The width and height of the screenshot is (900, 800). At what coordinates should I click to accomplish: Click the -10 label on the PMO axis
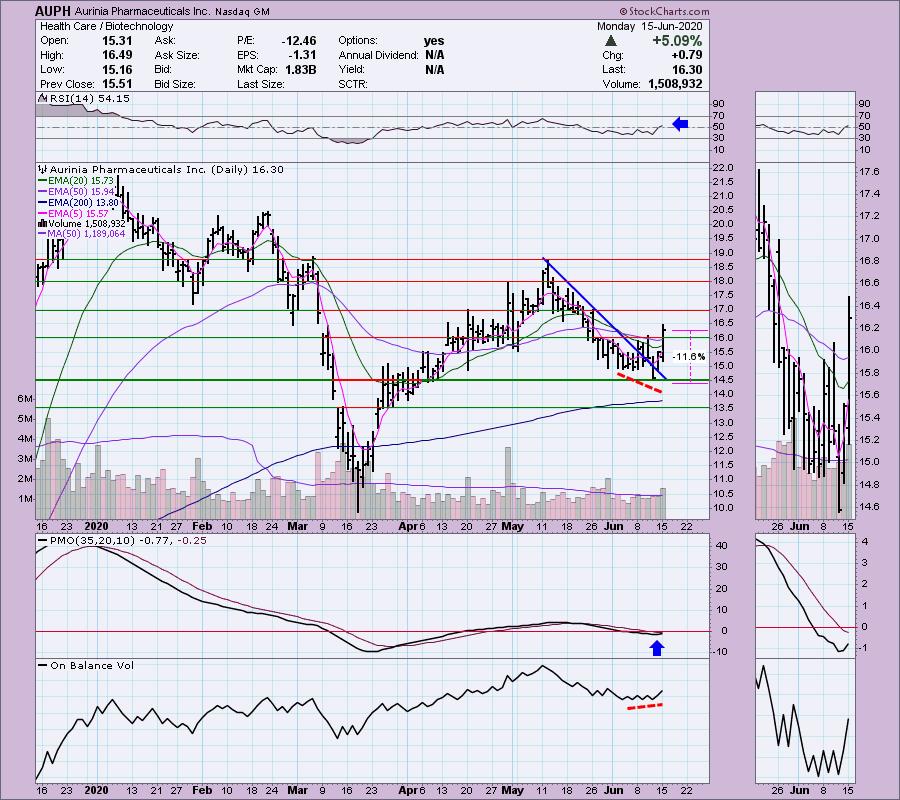720,651
